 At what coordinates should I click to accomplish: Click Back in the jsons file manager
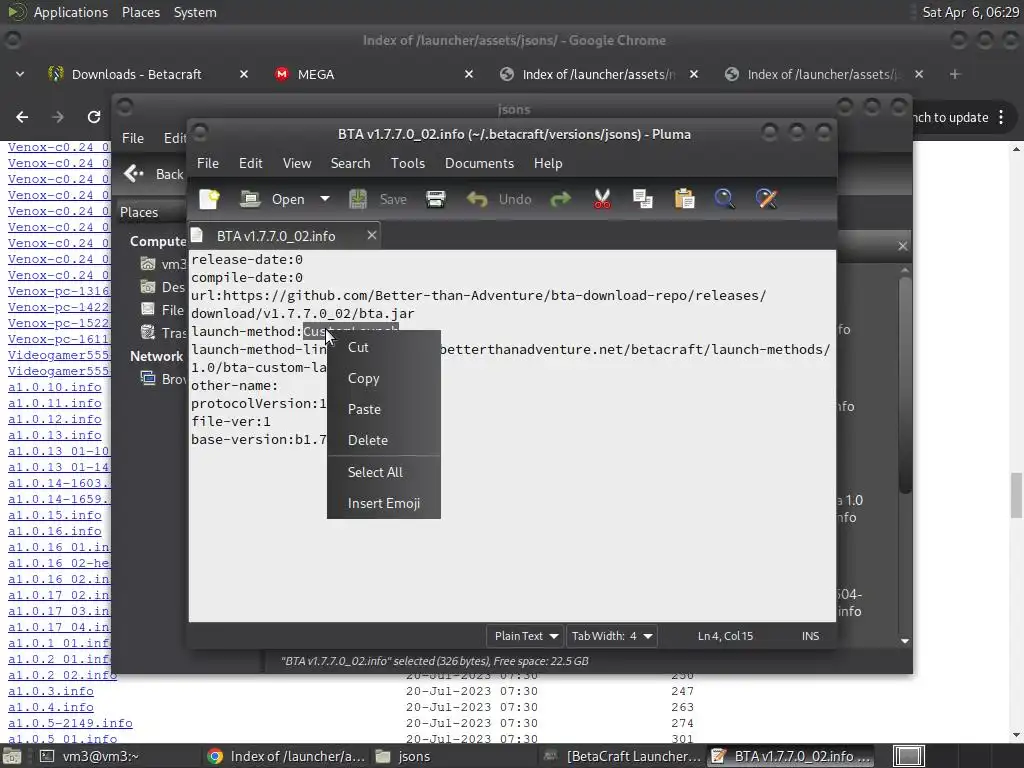coord(154,174)
